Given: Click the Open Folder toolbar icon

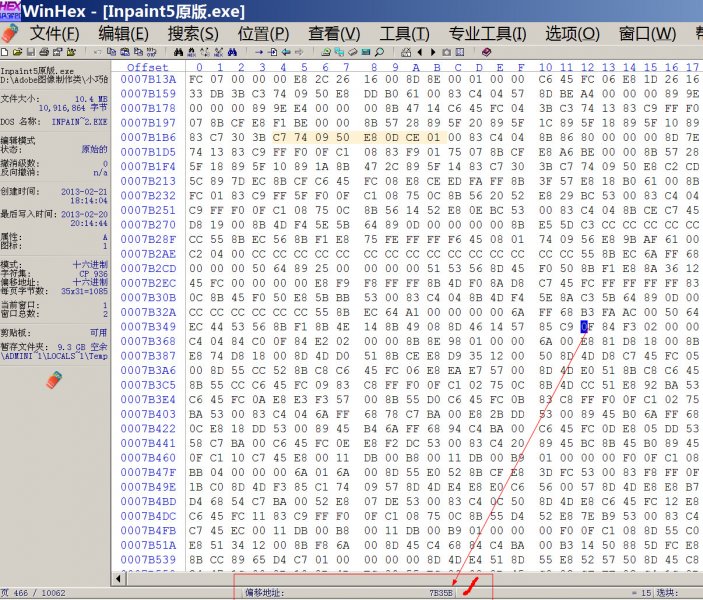Looking at the screenshot, I should click(x=71, y=52).
